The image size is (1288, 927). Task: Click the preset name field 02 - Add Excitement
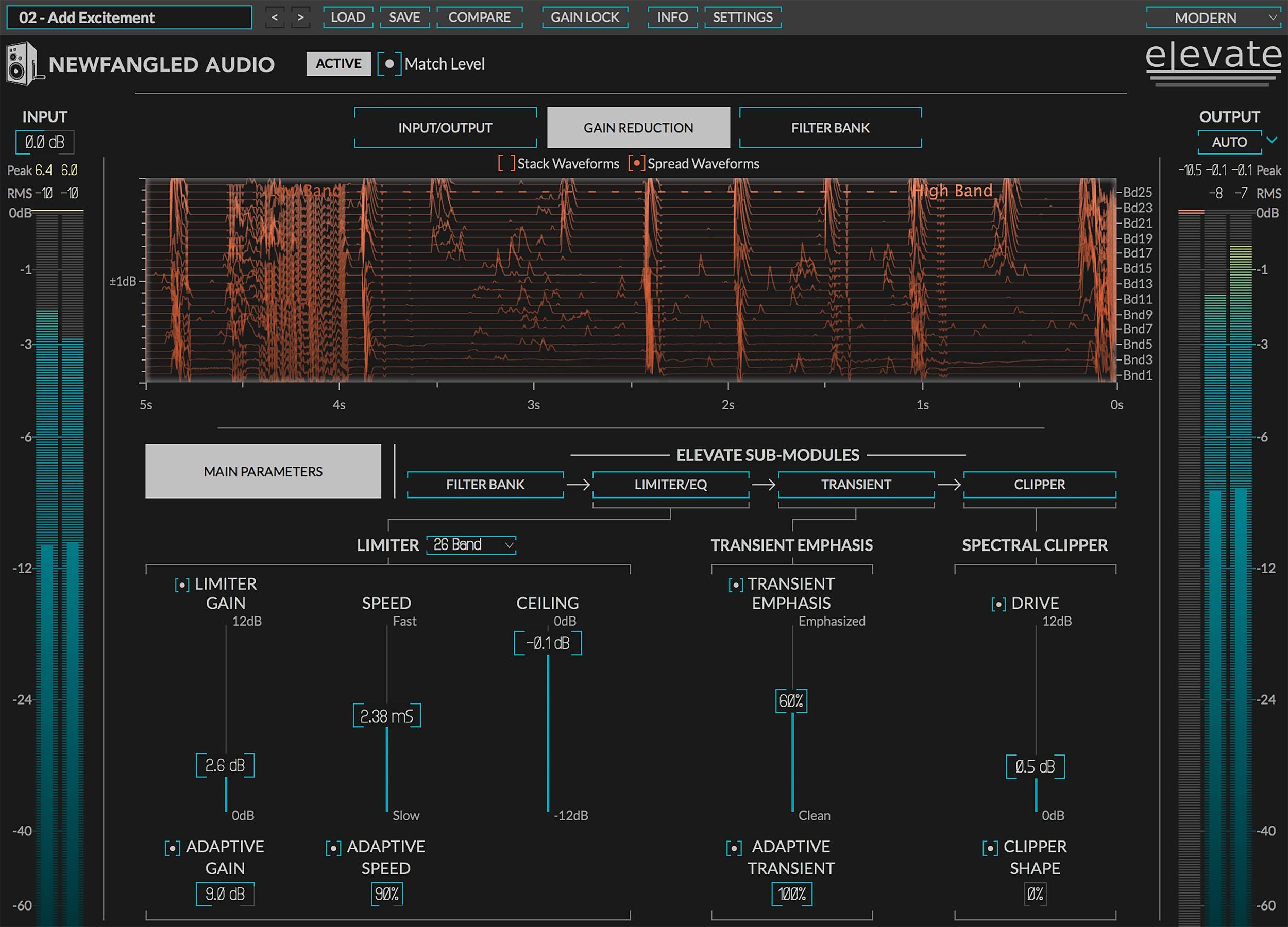coord(128,18)
